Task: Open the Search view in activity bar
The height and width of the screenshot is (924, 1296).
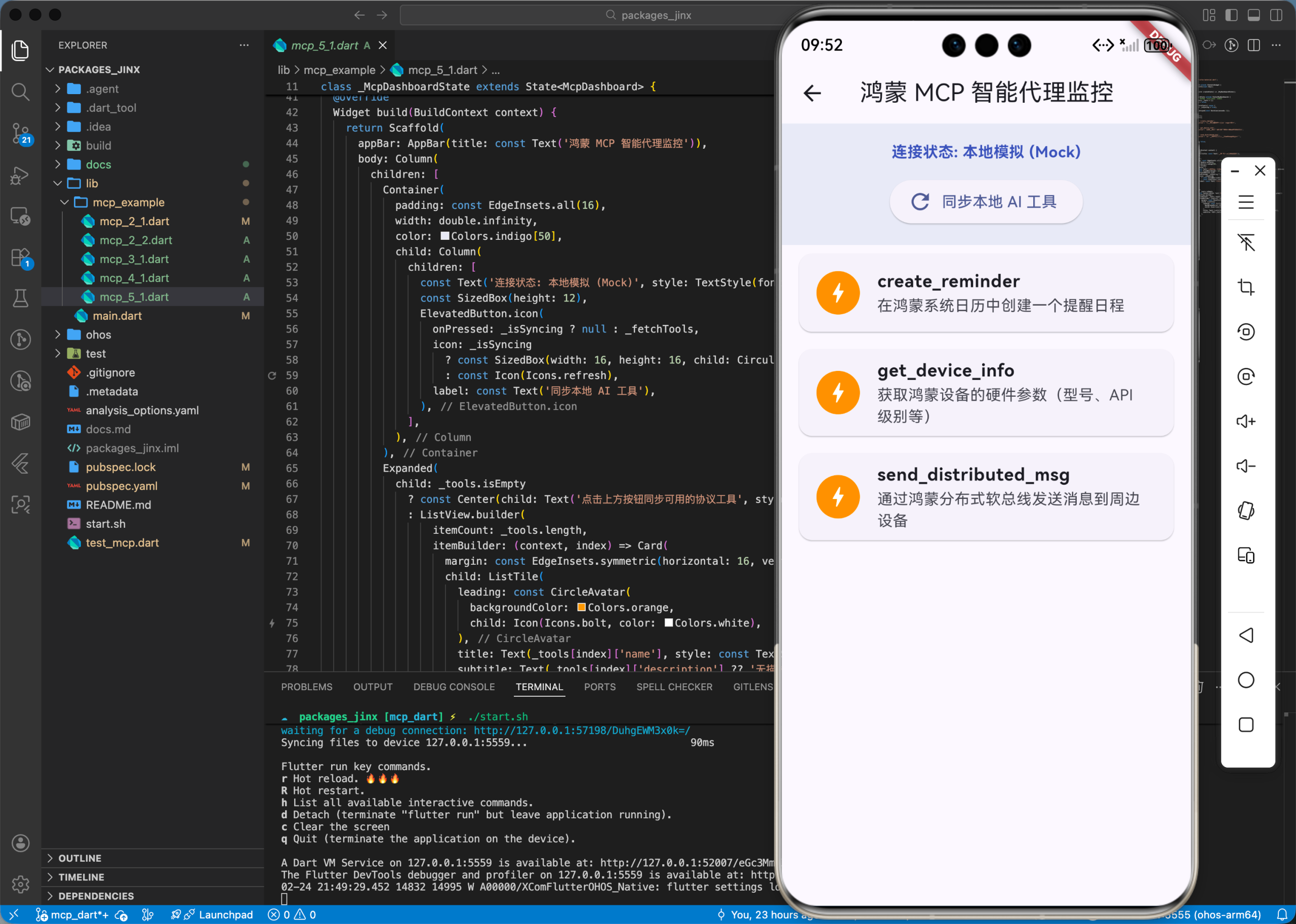Action: (x=20, y=92)
